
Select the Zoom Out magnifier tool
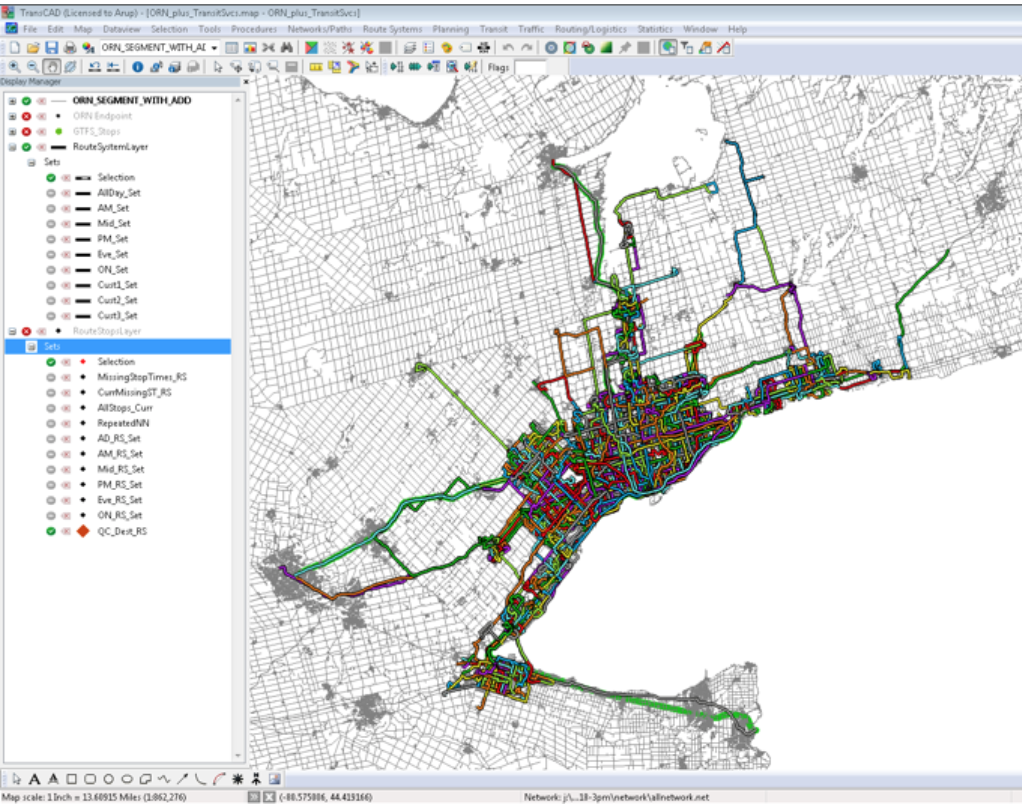(33, 66)
